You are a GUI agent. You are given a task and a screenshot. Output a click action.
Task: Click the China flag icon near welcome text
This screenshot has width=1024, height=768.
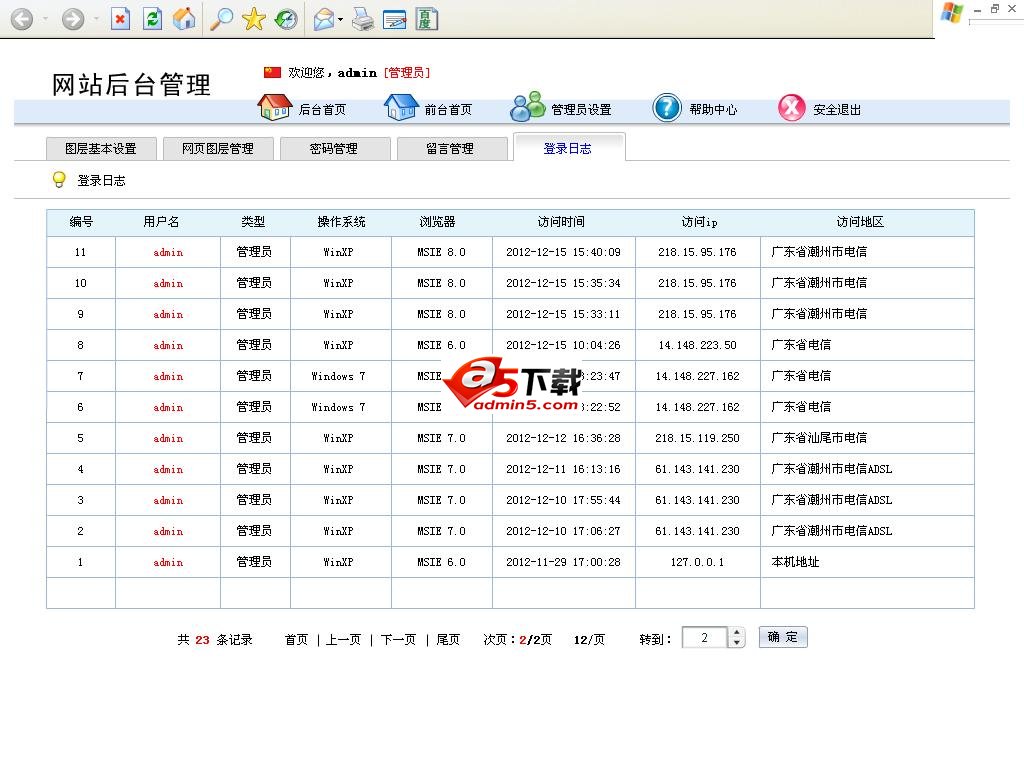click(272, 72)
